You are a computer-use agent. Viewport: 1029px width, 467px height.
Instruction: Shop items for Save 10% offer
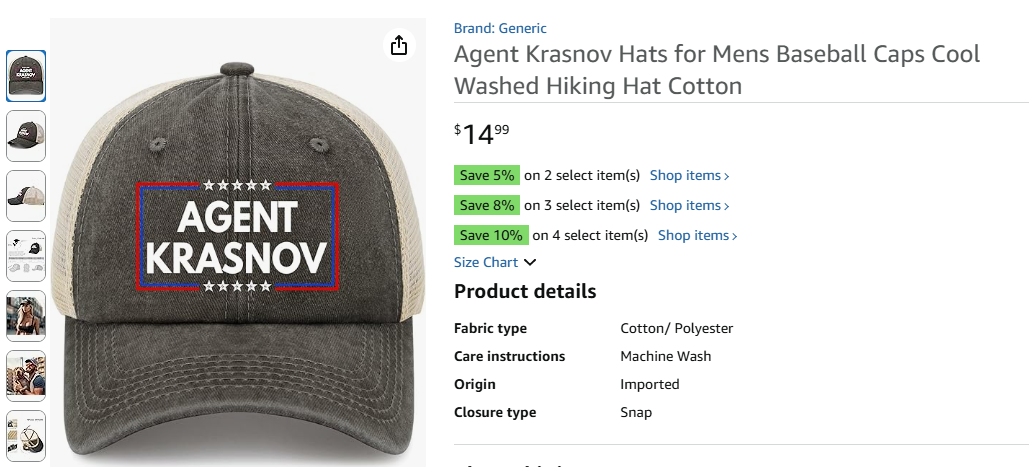coord(697,235)
